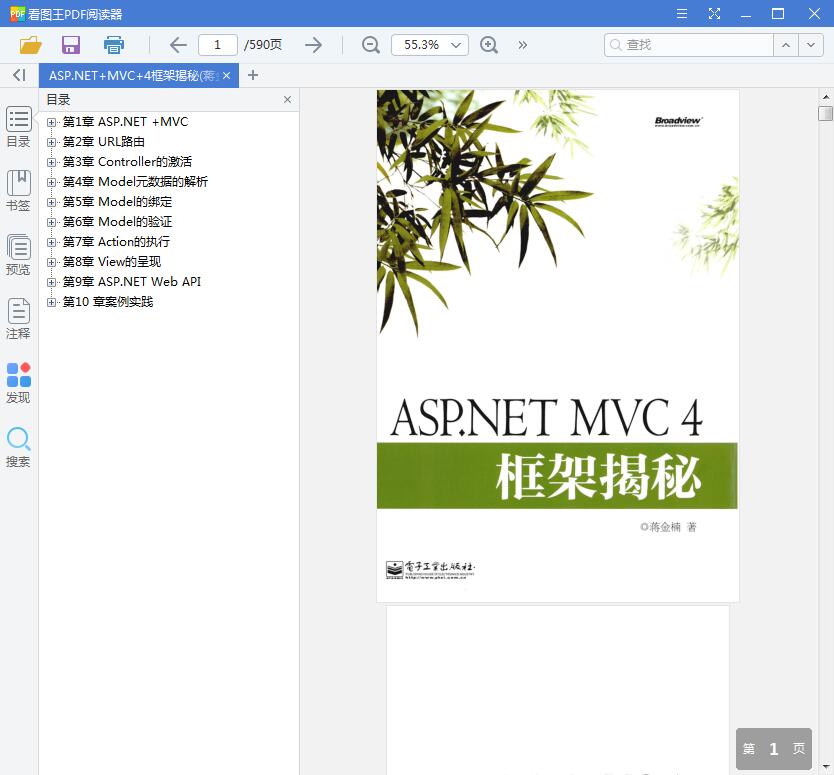Open the hamburger menu in title bar

pos(681,14)
